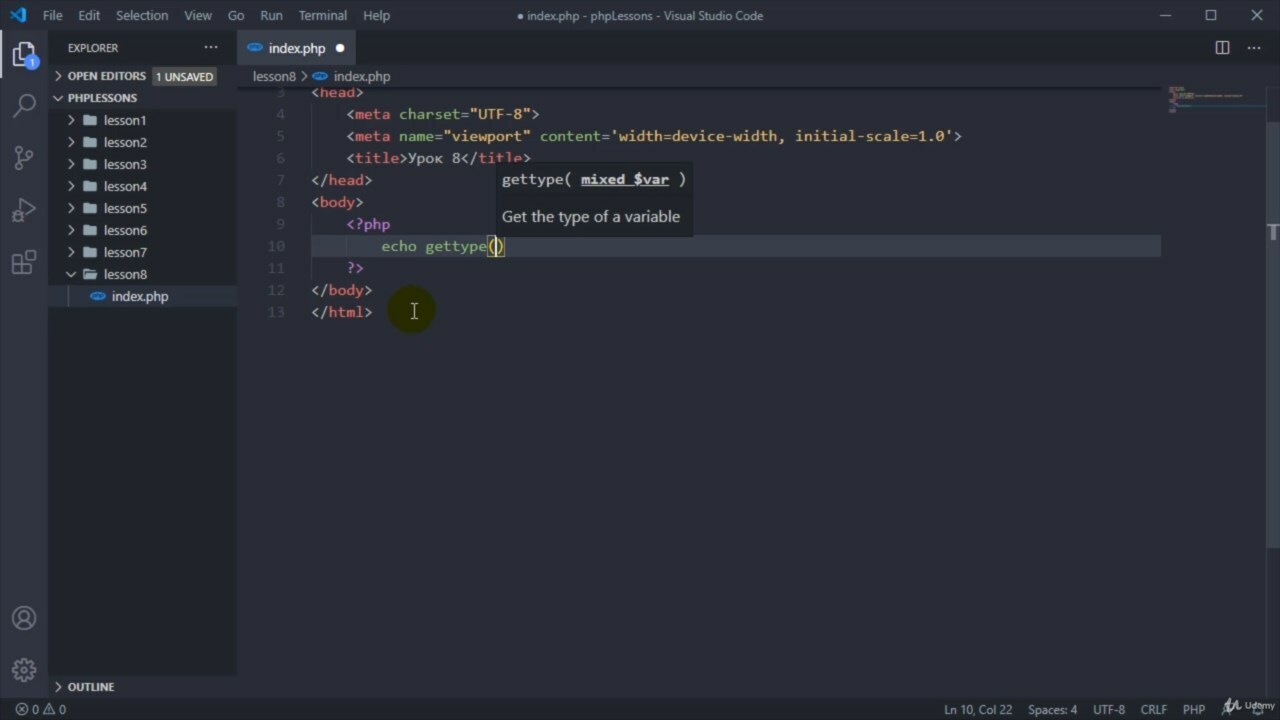Open the Manage gear icon
Screen dimensions: 1280x720
(24, 670)
